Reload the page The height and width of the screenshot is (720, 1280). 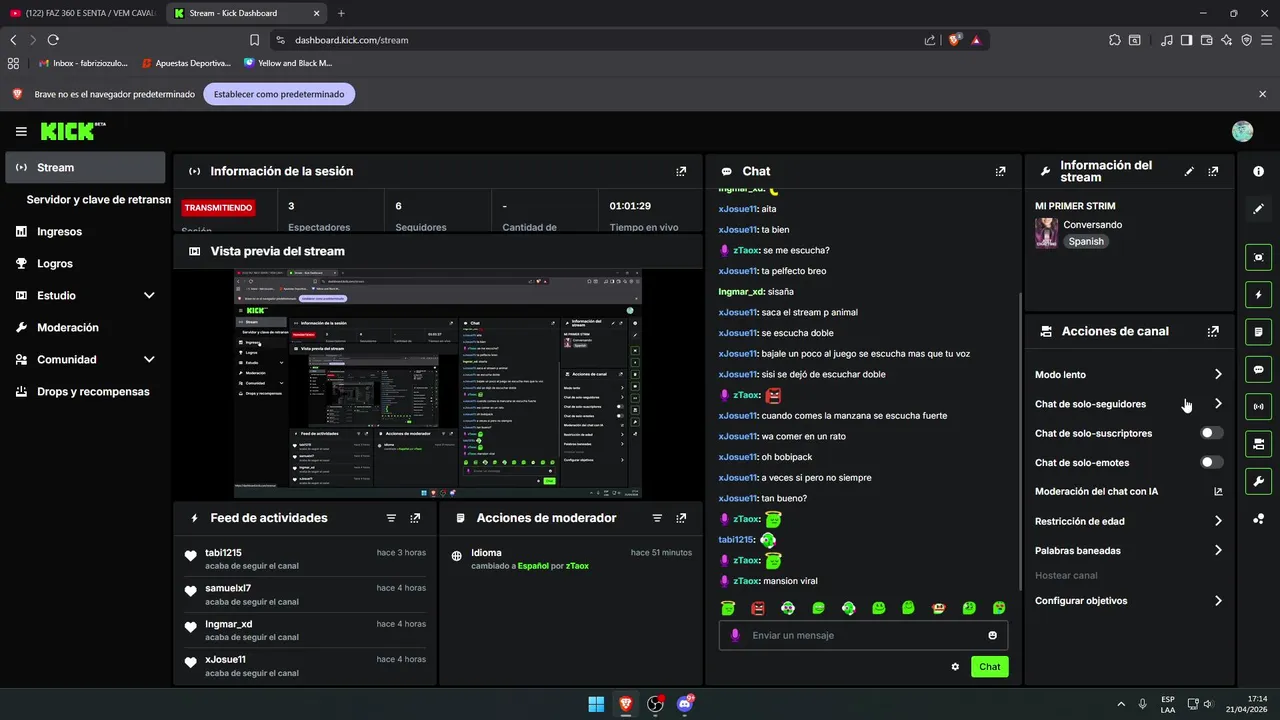click(53, 40)
